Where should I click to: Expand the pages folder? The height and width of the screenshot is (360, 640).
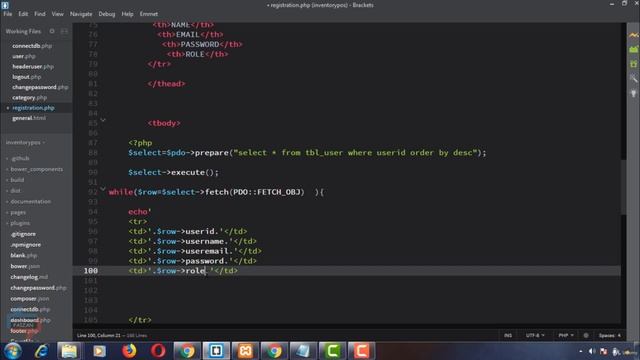(x=17, y=212)
